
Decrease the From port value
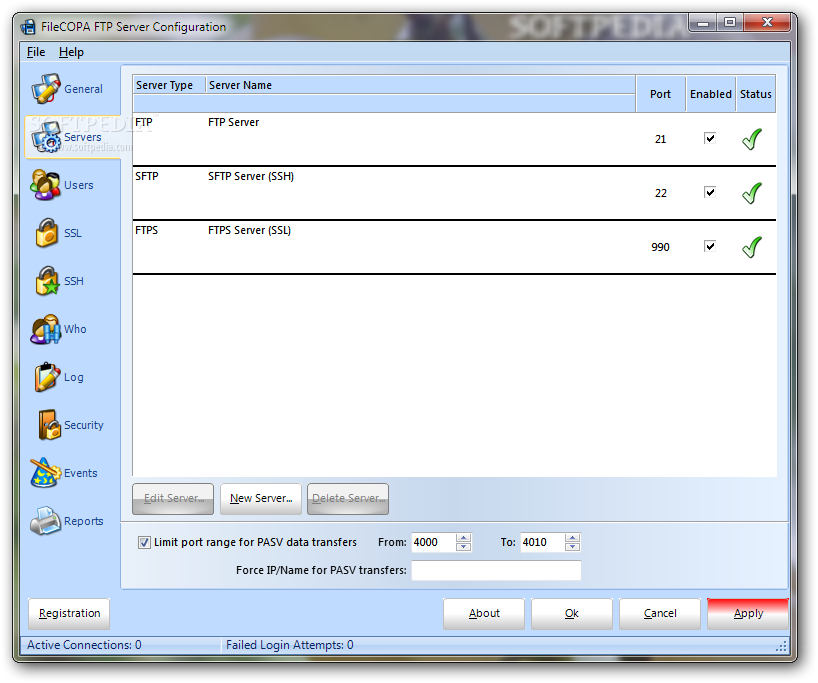pos(463,547)
